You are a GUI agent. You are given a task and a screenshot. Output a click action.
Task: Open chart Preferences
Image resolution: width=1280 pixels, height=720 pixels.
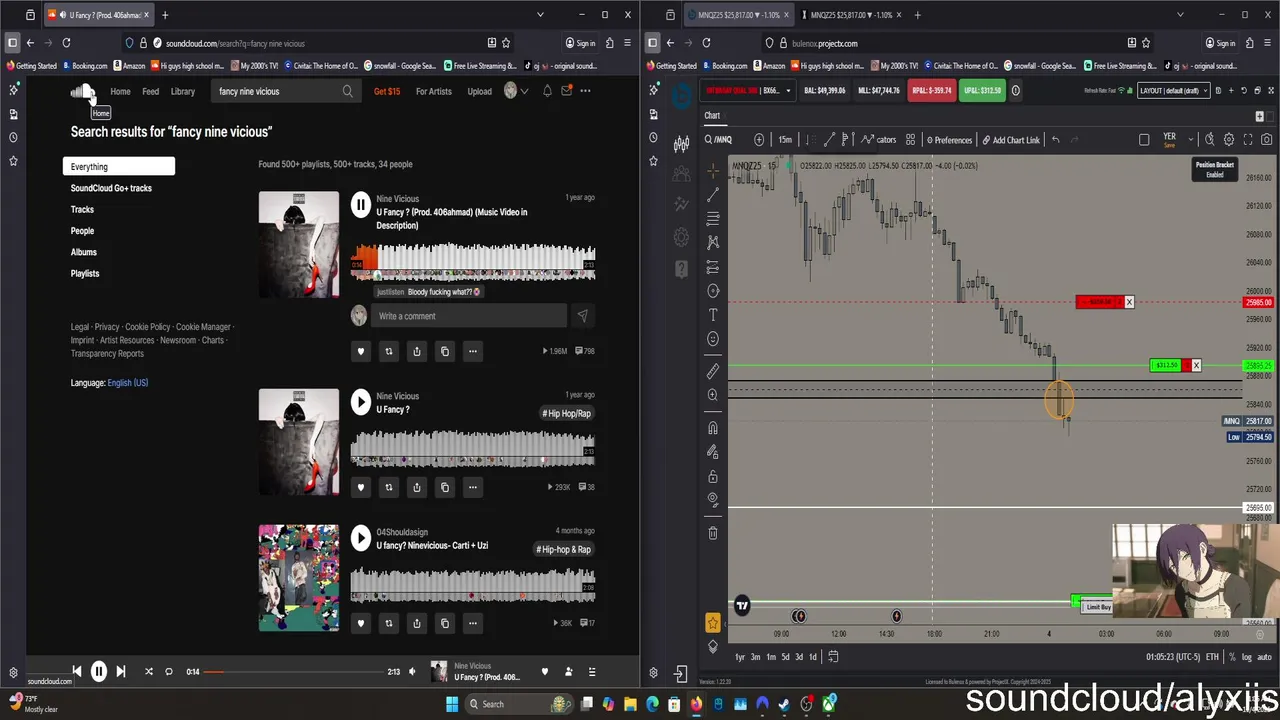(x=949, y=140)
